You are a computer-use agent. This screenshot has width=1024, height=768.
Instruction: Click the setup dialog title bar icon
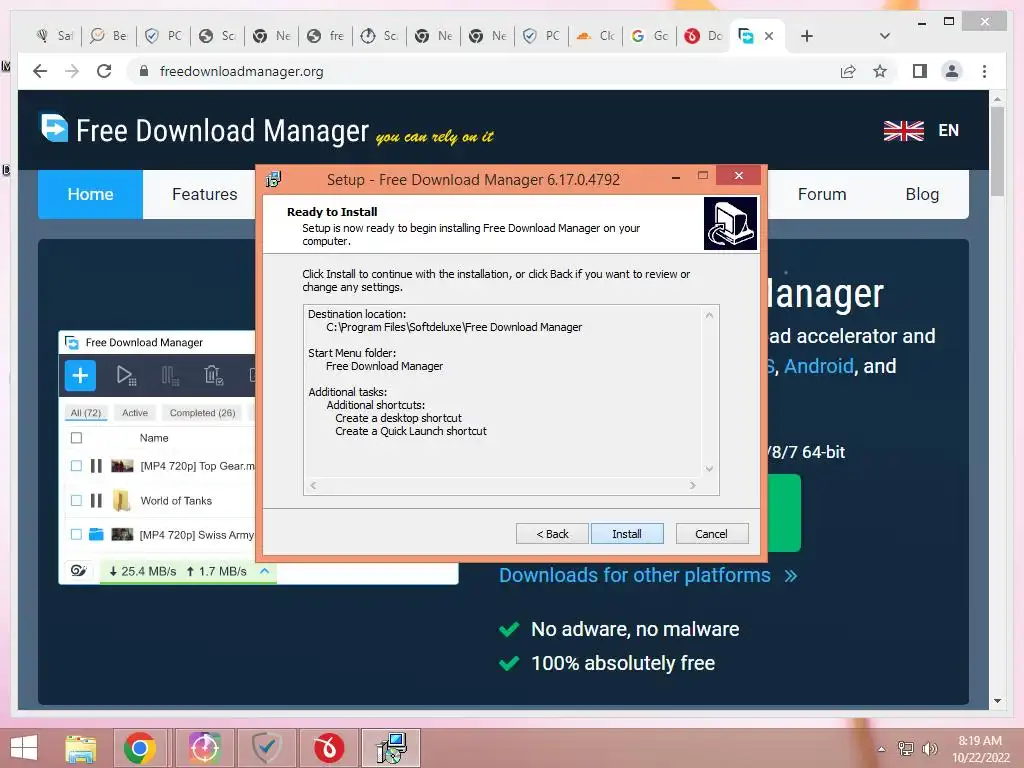[274, 179]
